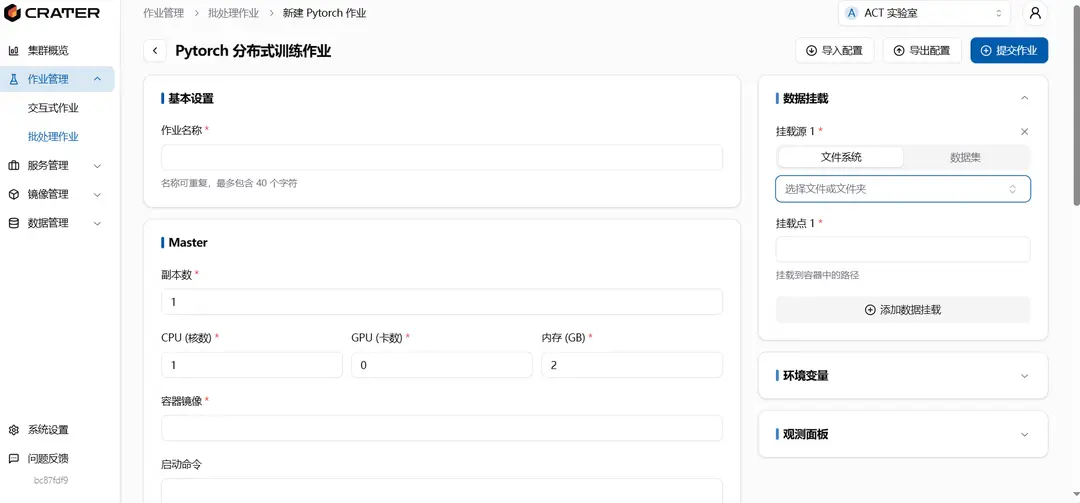The height and width of the screenshot is (503, 1080).
Task: Click the back arrow beside Pytorch title
Action: click(x=155, y=51)
